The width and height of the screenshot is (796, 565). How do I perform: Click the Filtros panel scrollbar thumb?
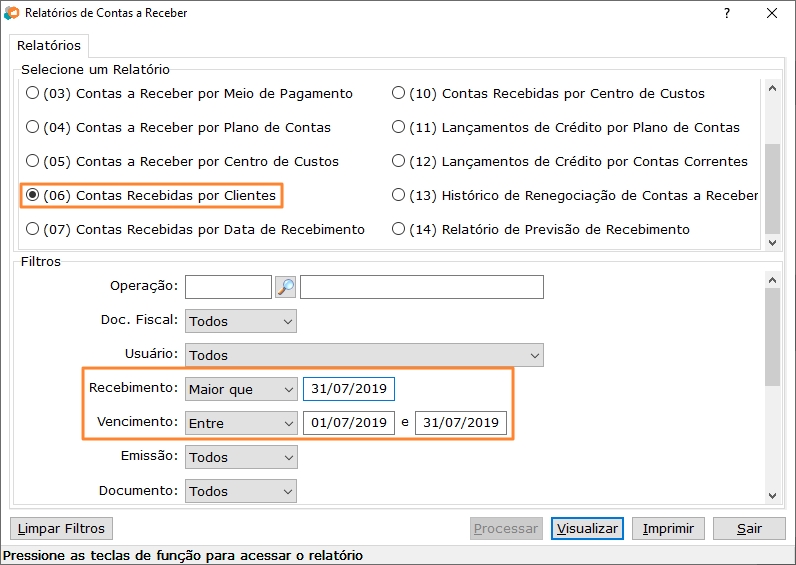point(773,338)
